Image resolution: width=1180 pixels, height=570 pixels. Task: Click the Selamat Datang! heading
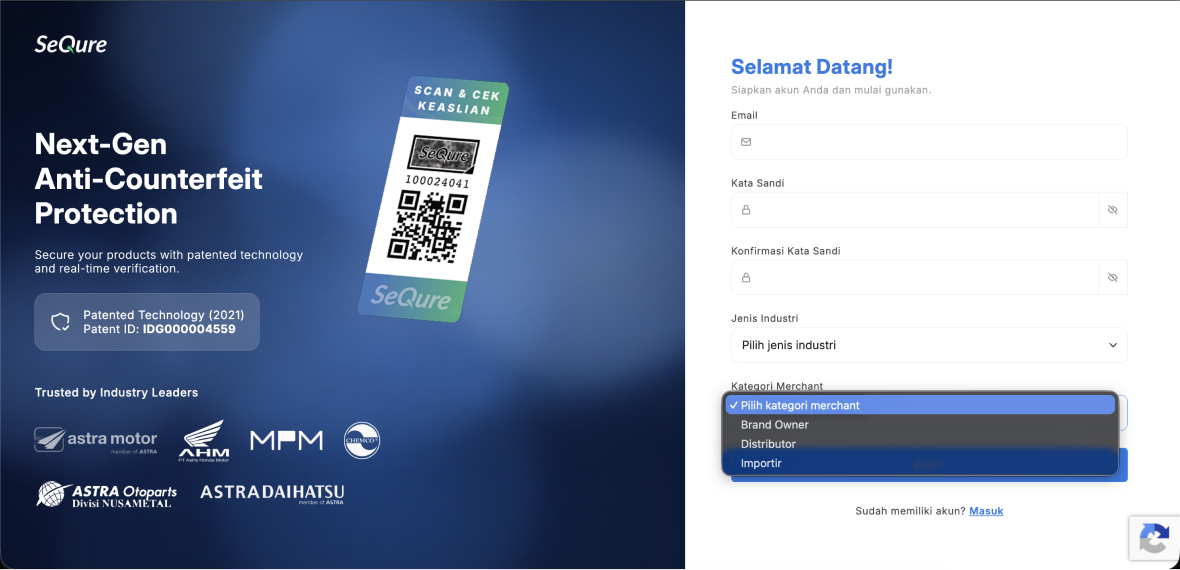coord(812,66)
